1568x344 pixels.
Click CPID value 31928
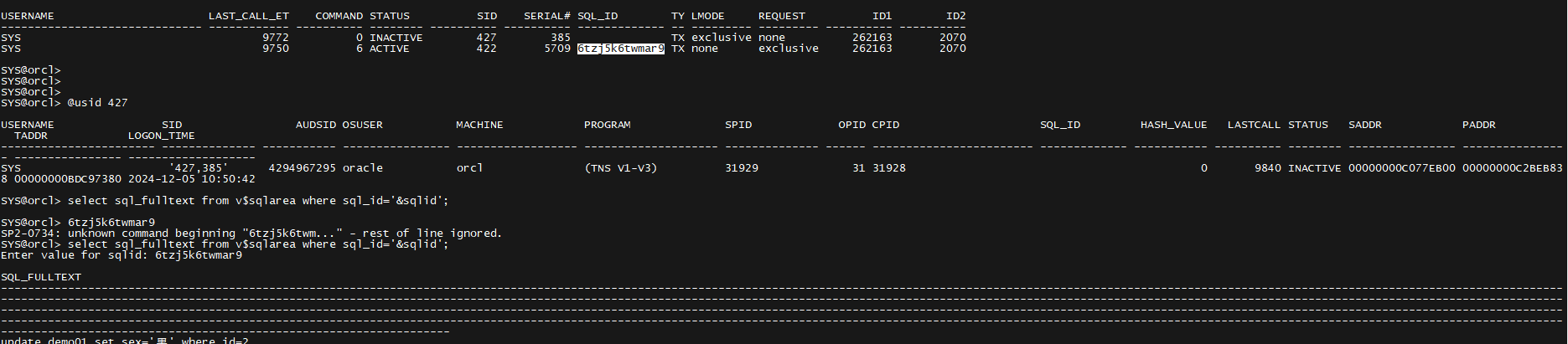point(888,168)
